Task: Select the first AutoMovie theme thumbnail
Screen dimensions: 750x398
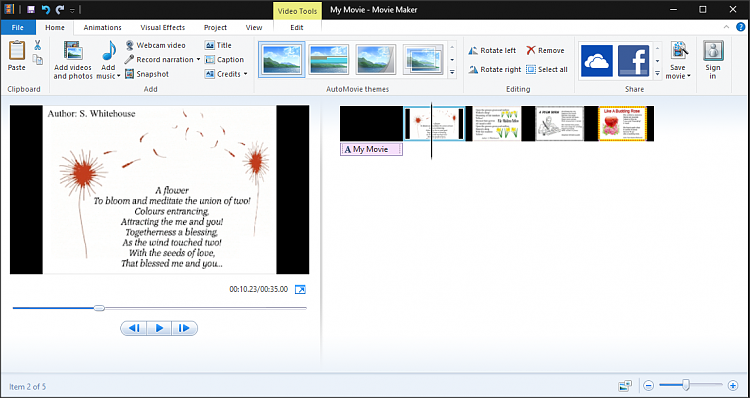Action: tap(281, 60)
